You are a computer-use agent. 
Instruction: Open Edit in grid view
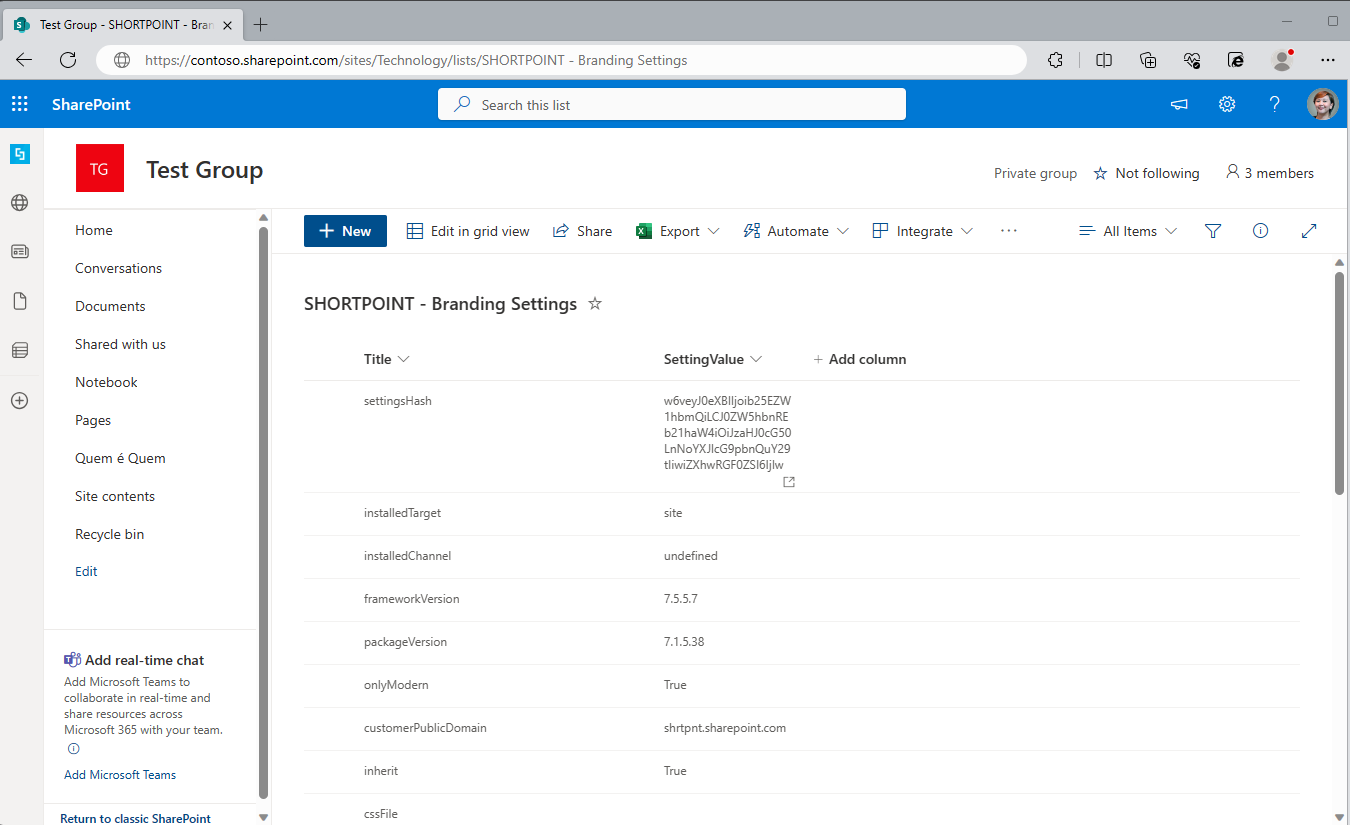[468, 231]
